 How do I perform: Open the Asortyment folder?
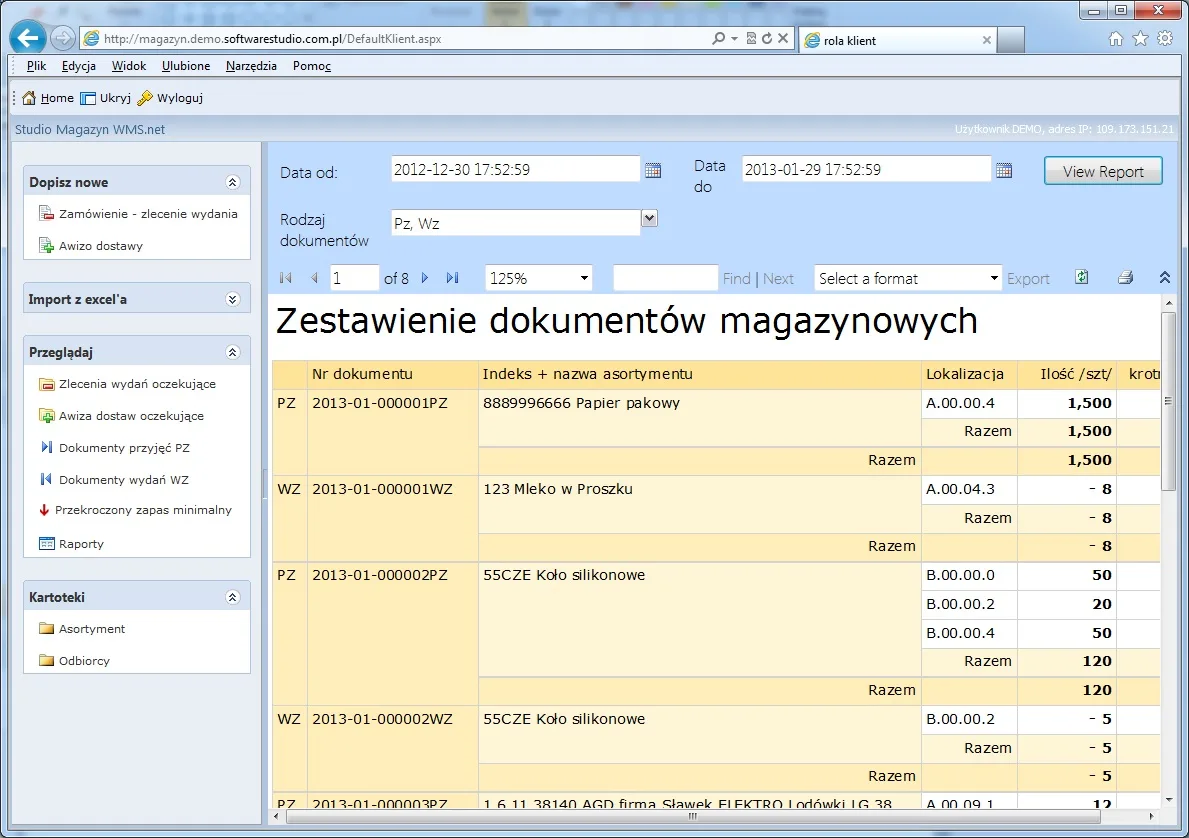(82, 629)
